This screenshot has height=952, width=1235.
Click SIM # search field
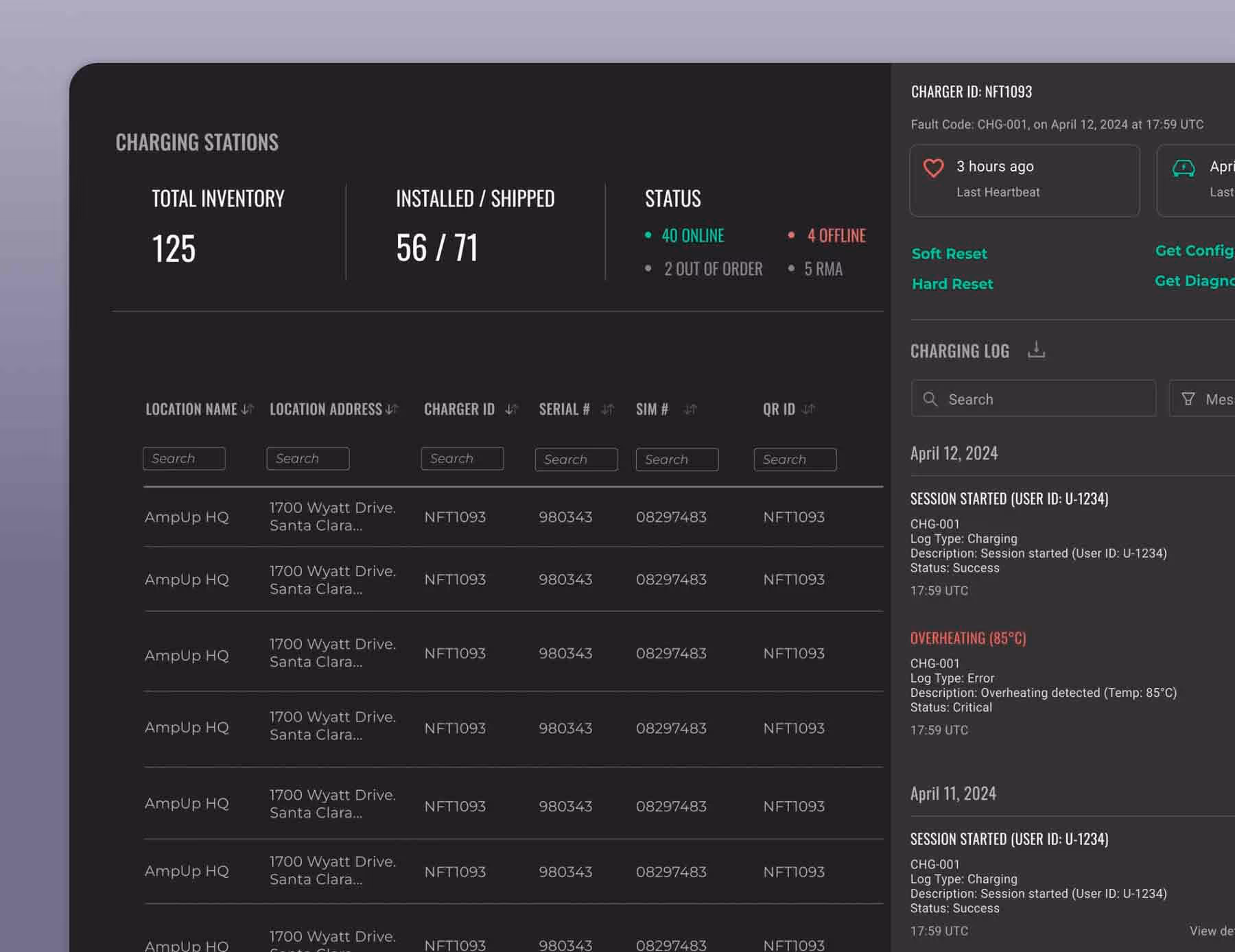click(x=677, y=460)
